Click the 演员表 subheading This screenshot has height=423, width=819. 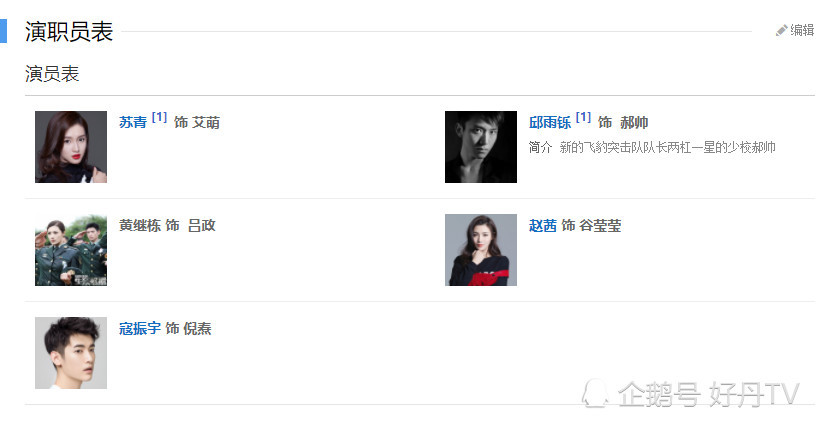(x=52, y=74)
